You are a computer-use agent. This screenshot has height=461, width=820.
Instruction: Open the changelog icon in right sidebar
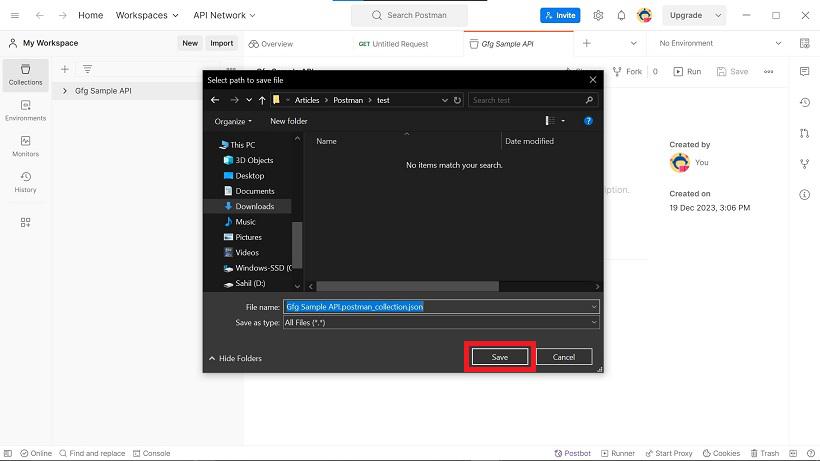804,102
